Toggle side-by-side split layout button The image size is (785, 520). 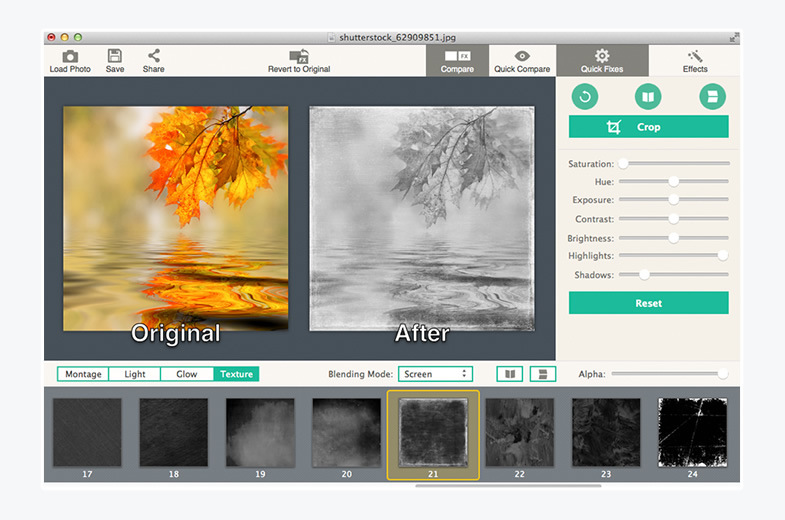pyautogui.click(x=510, y=374)
